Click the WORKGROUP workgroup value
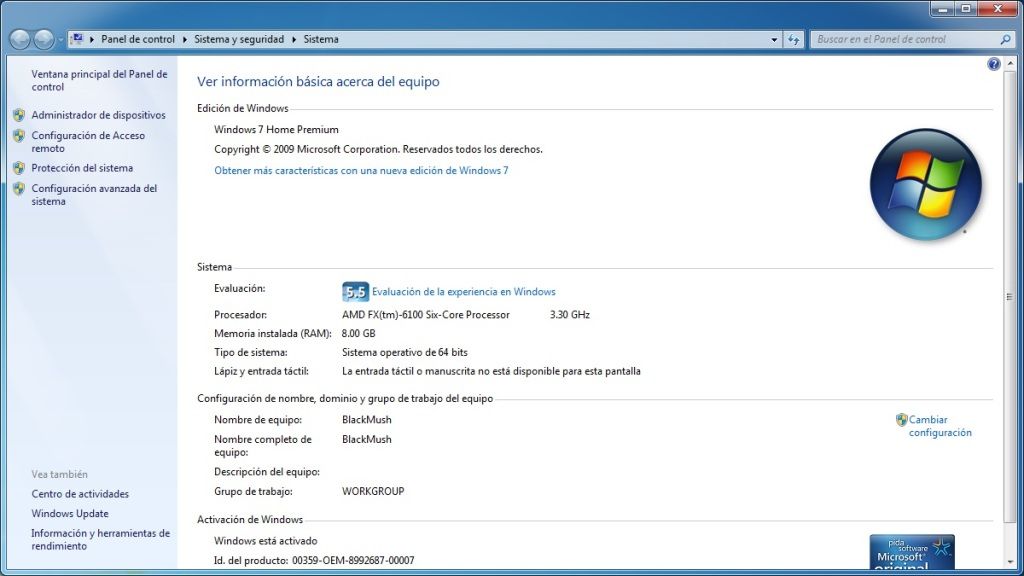The image size is (1024, 576). pyautogui.click(x=374, y=491)
